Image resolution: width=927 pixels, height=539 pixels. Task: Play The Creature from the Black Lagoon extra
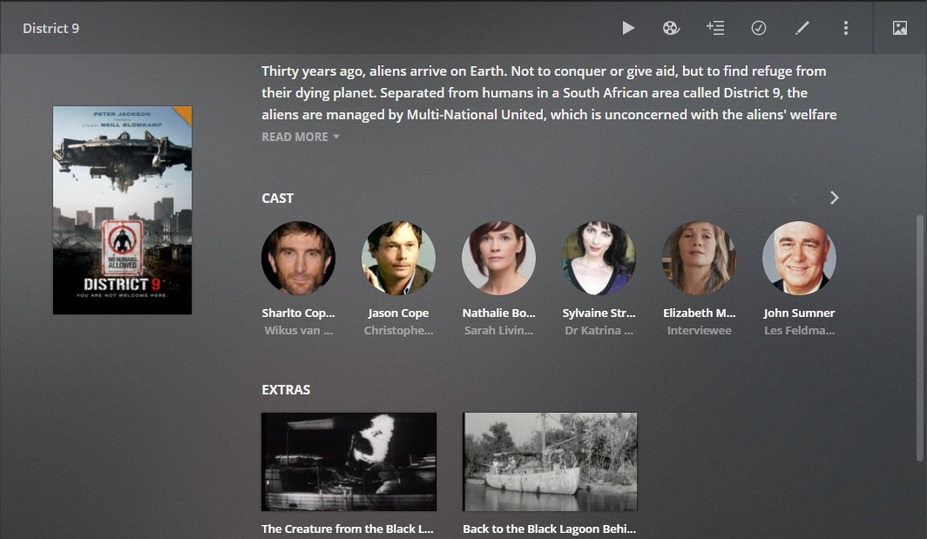click(x=349, y=462)
